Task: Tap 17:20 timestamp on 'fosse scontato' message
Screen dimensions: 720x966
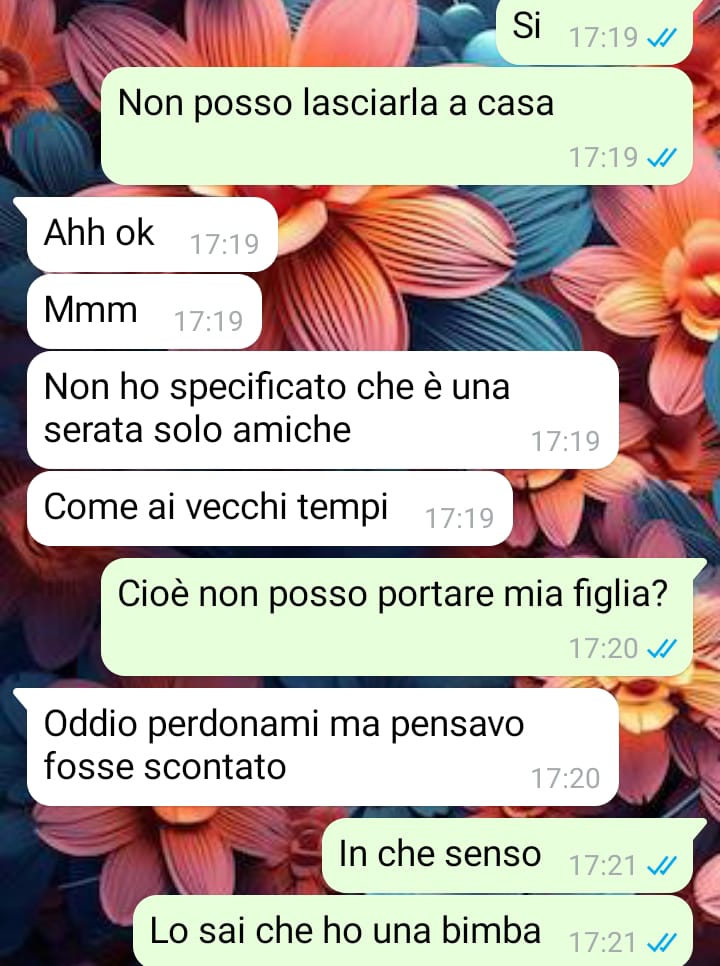Action: pos(565,779)
